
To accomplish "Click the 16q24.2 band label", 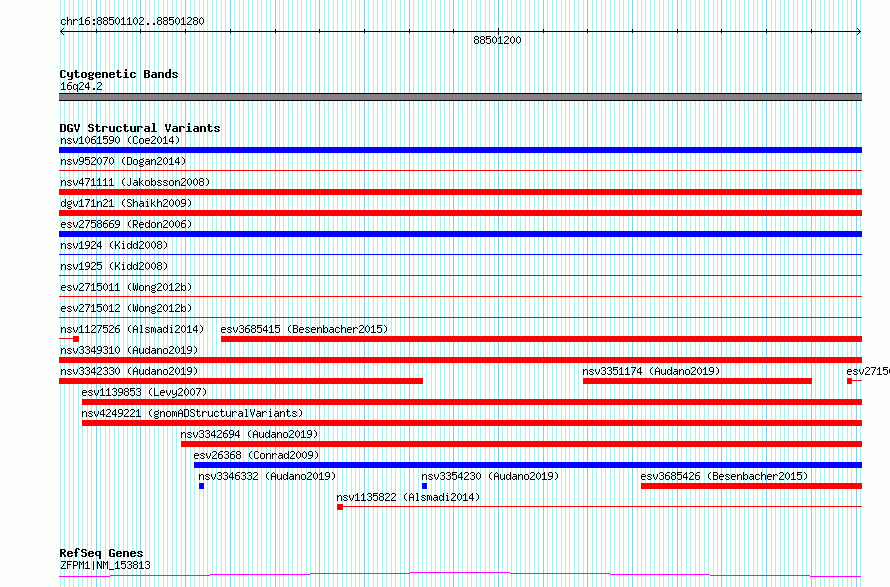I will (81, 86).
